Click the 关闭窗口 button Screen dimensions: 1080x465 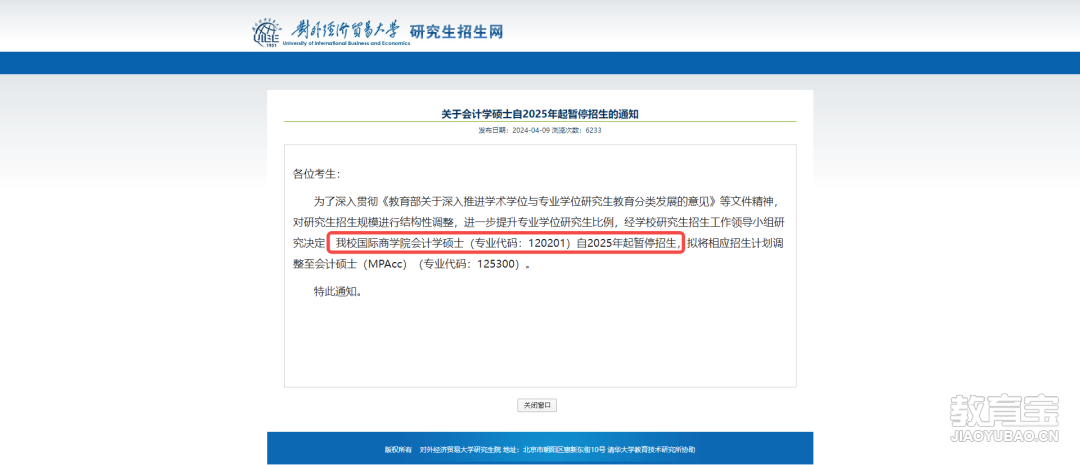tap(537, 406)
